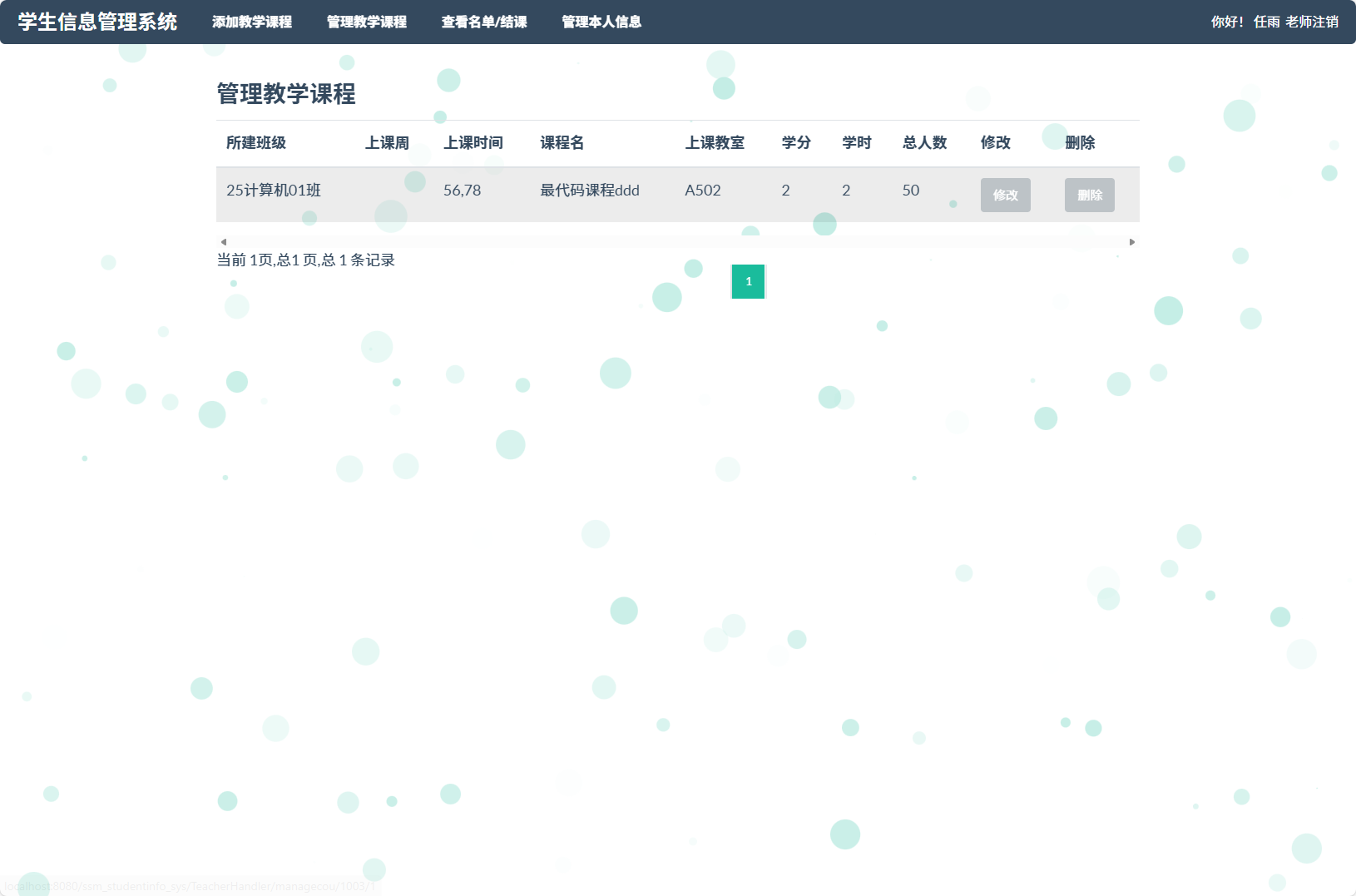Go to 管理本人信息 section
1356x896 pixels.
pyautogui.click(x=601, y=22)
